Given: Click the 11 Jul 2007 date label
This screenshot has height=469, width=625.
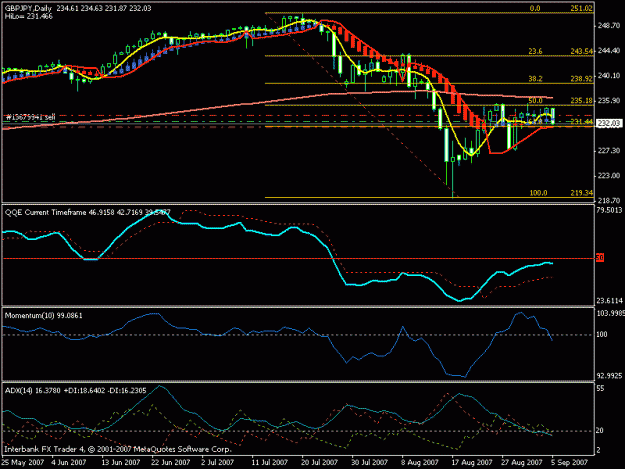Looking at the screenshot, I should [x=269, y=463].
